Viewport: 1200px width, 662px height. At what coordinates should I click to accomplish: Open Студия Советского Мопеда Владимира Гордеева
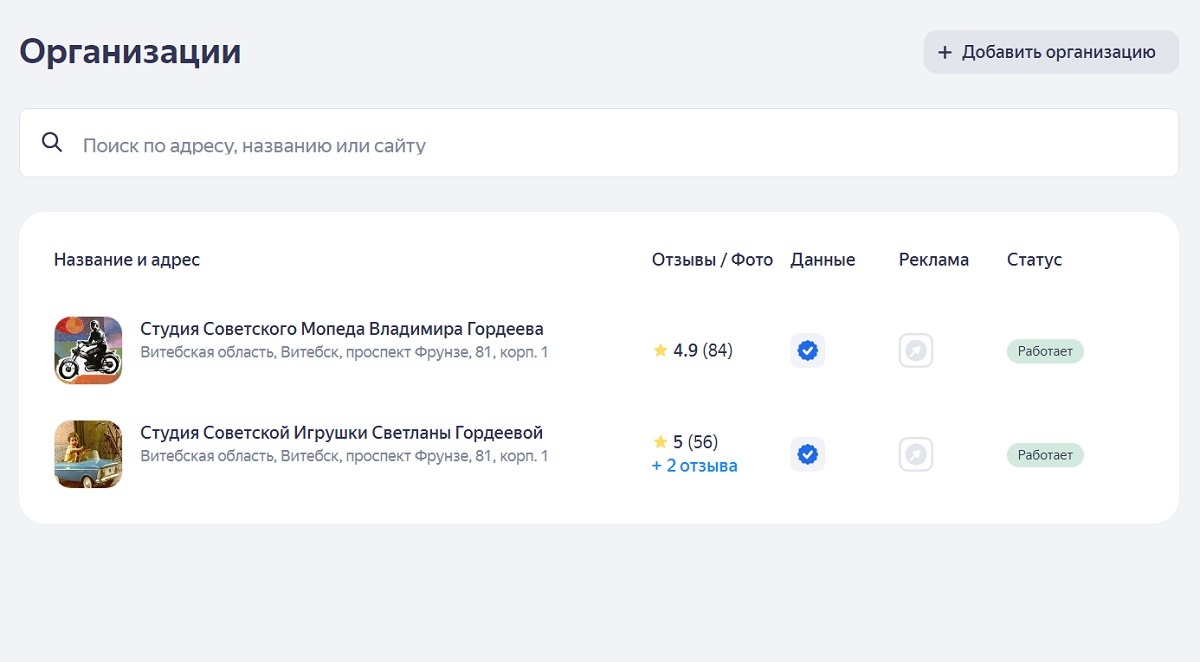[x=342, y=329]
